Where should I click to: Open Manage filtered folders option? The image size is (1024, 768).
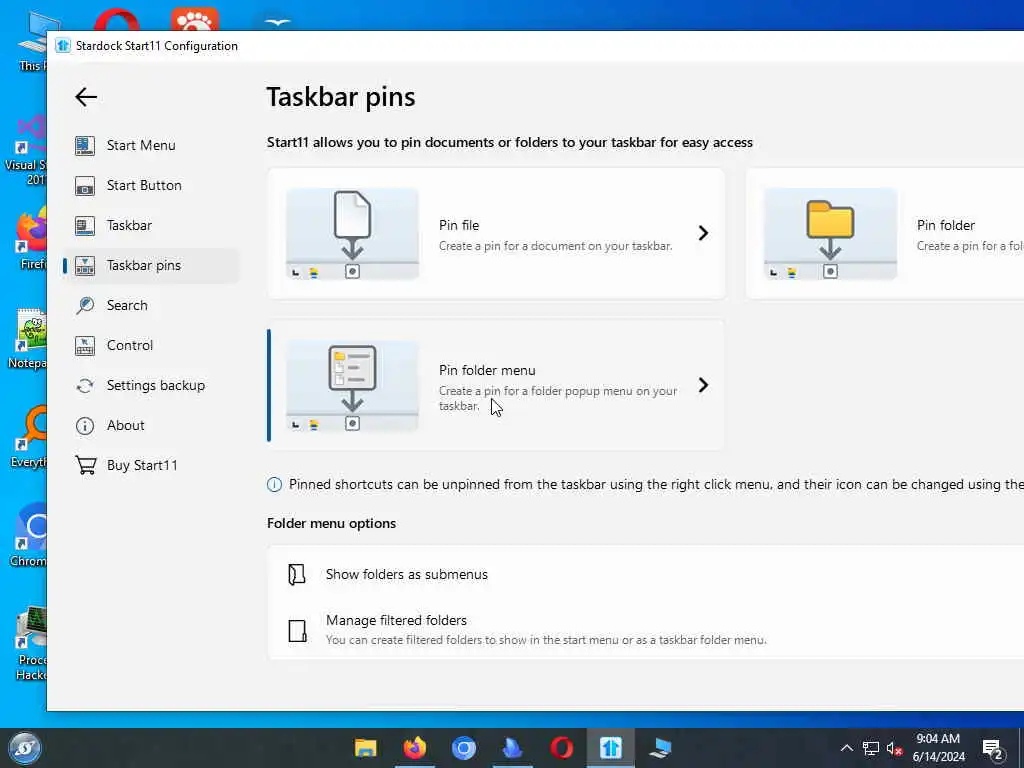pos(645,630)
